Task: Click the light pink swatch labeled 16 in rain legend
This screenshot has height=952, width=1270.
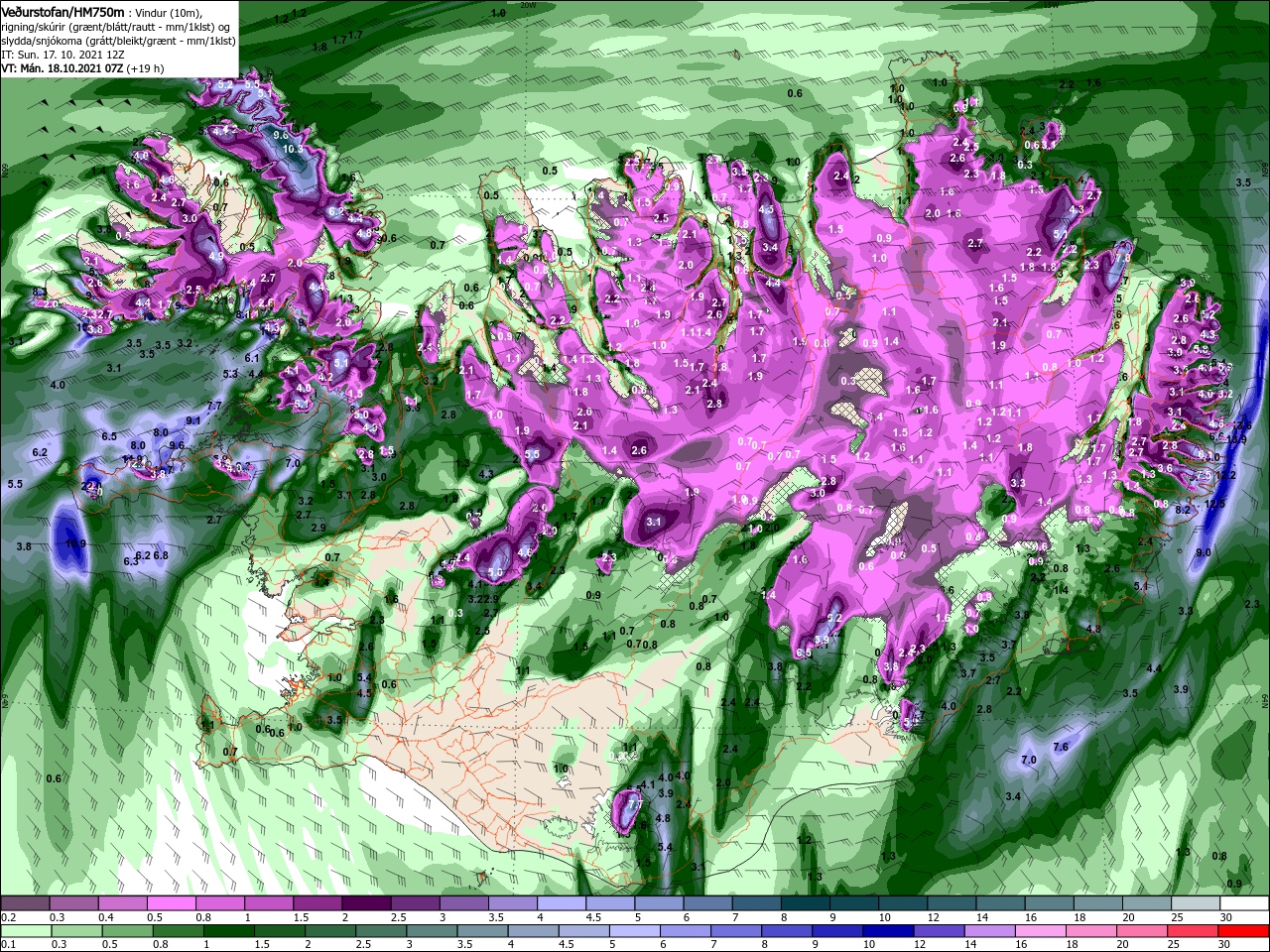Action: 1039,930
